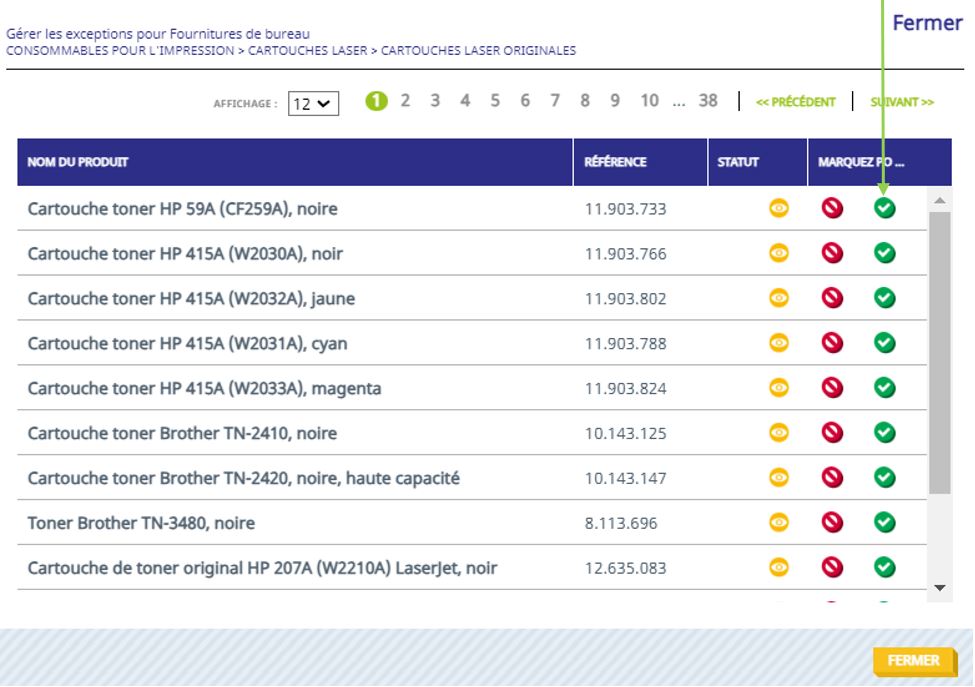Click red block icon for HP 415A jaune
The width and height of the screenshot is (975, 687).
(x=832, y=298)
